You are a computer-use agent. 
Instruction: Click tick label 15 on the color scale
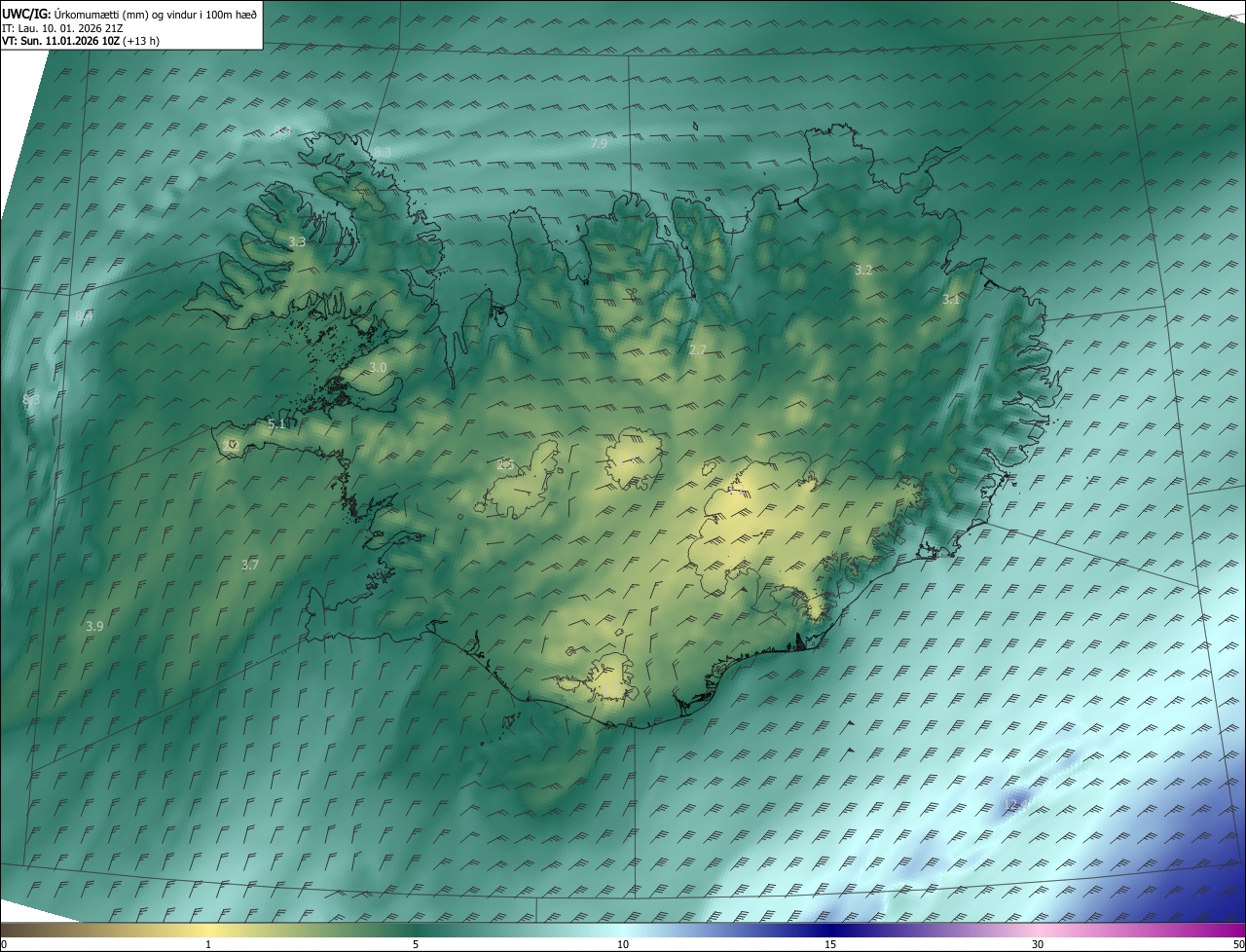pos(830,944)
